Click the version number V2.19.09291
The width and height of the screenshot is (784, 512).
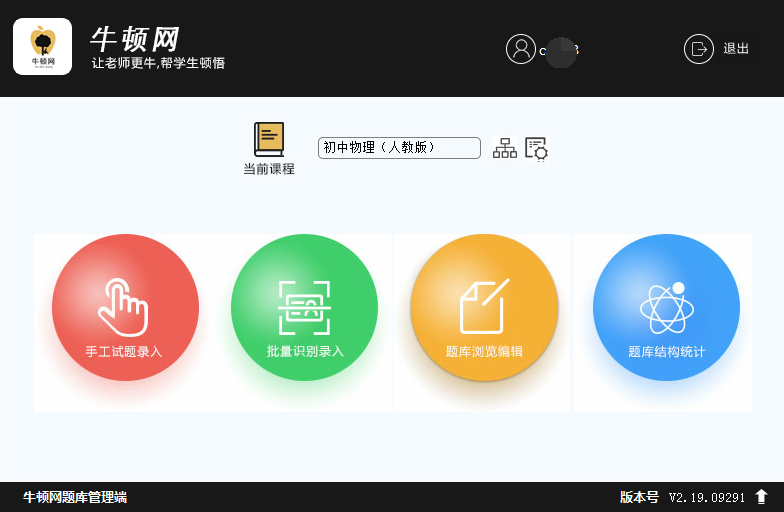706,498
